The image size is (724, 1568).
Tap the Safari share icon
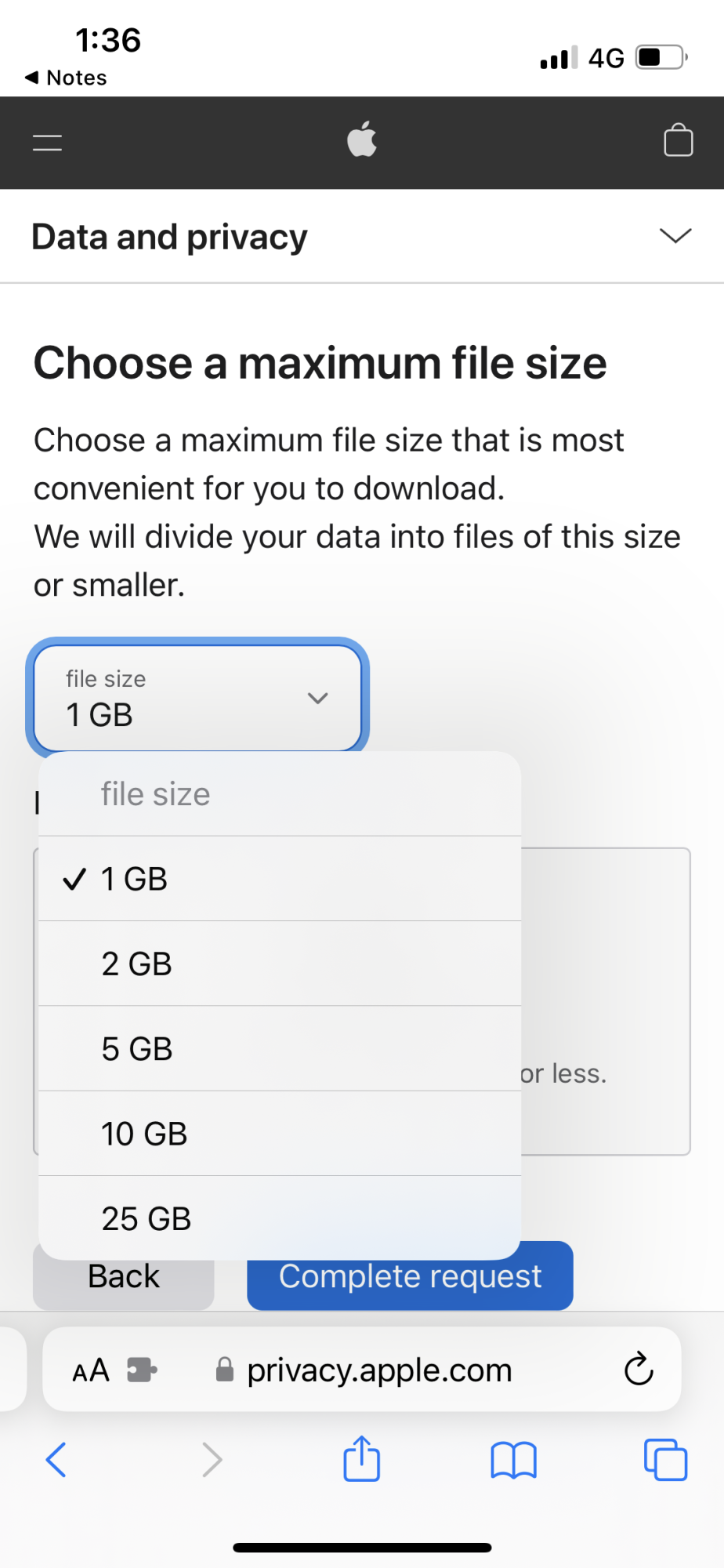(361, 1459)
